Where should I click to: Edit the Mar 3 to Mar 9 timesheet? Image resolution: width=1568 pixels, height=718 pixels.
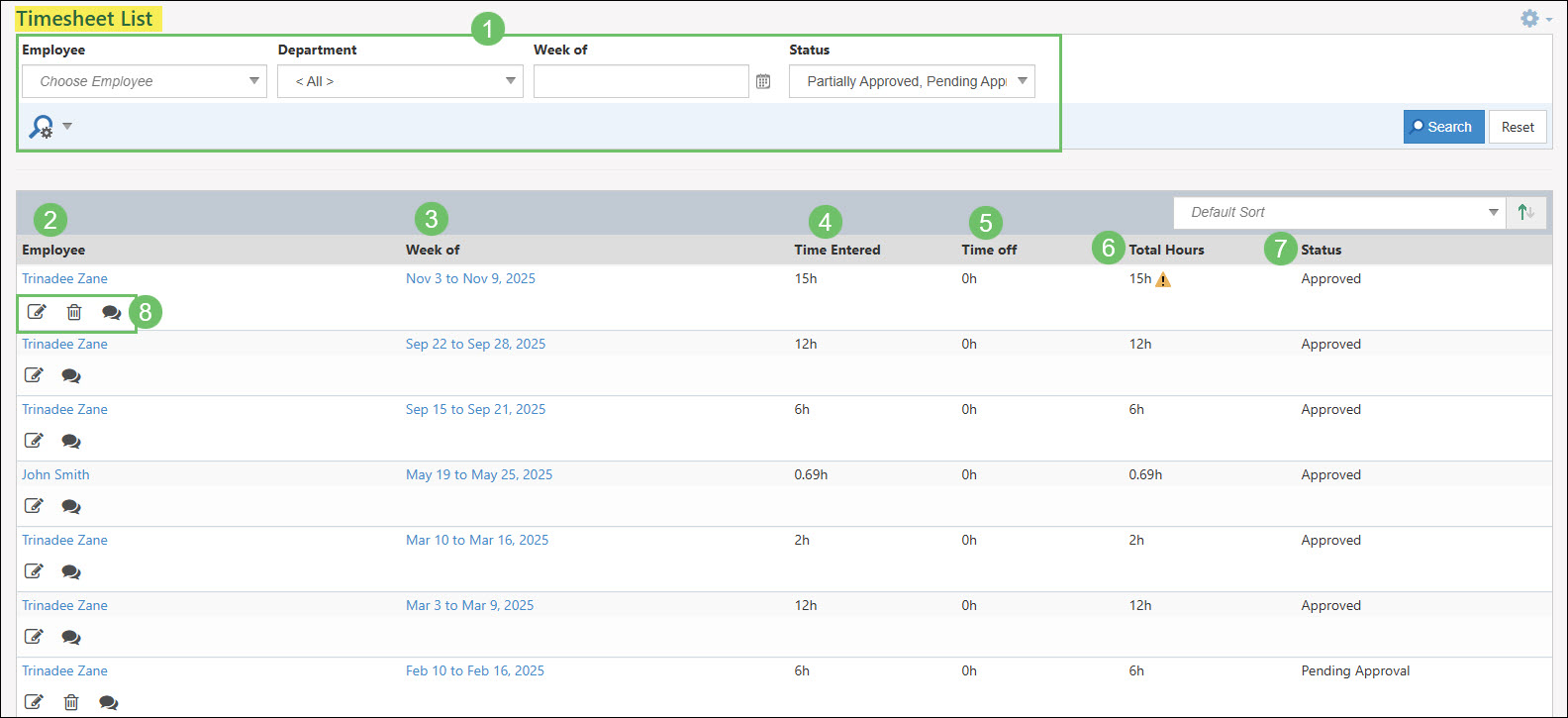point(34,637)
